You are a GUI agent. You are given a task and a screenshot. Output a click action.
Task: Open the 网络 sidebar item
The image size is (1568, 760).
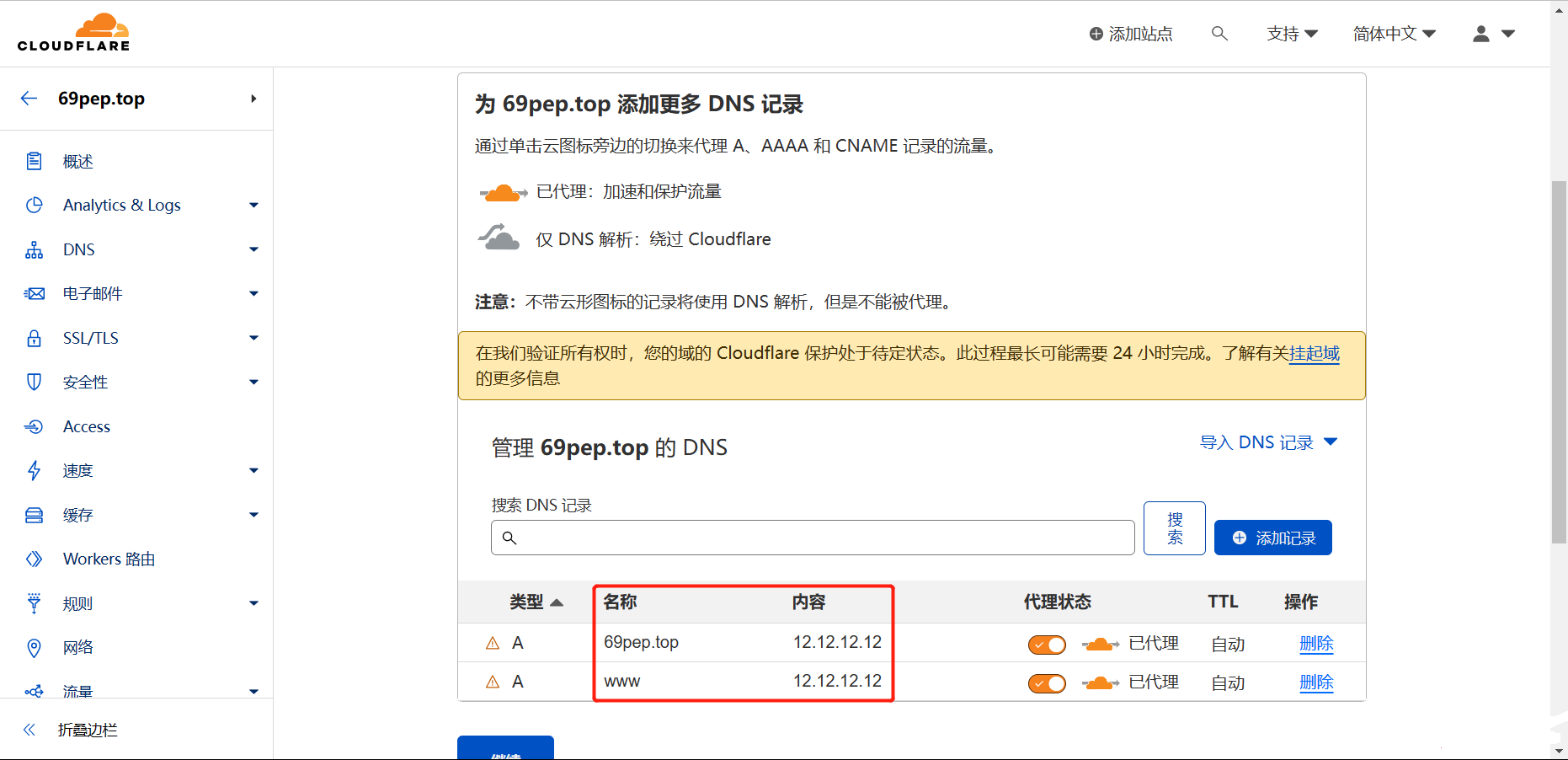[x=77, y=647]
